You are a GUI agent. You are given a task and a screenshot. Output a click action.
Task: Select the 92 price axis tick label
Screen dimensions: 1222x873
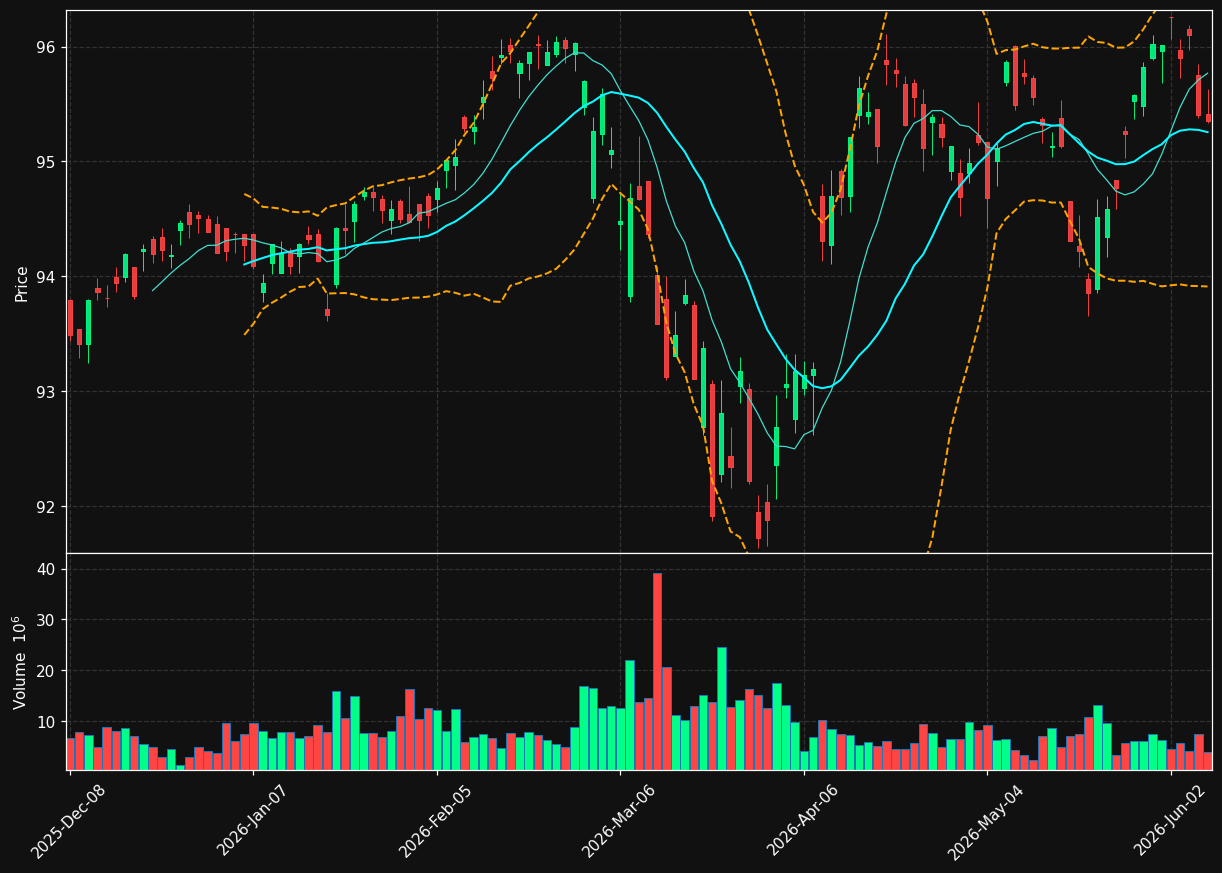pyautogui.click(x=48, y=507)
